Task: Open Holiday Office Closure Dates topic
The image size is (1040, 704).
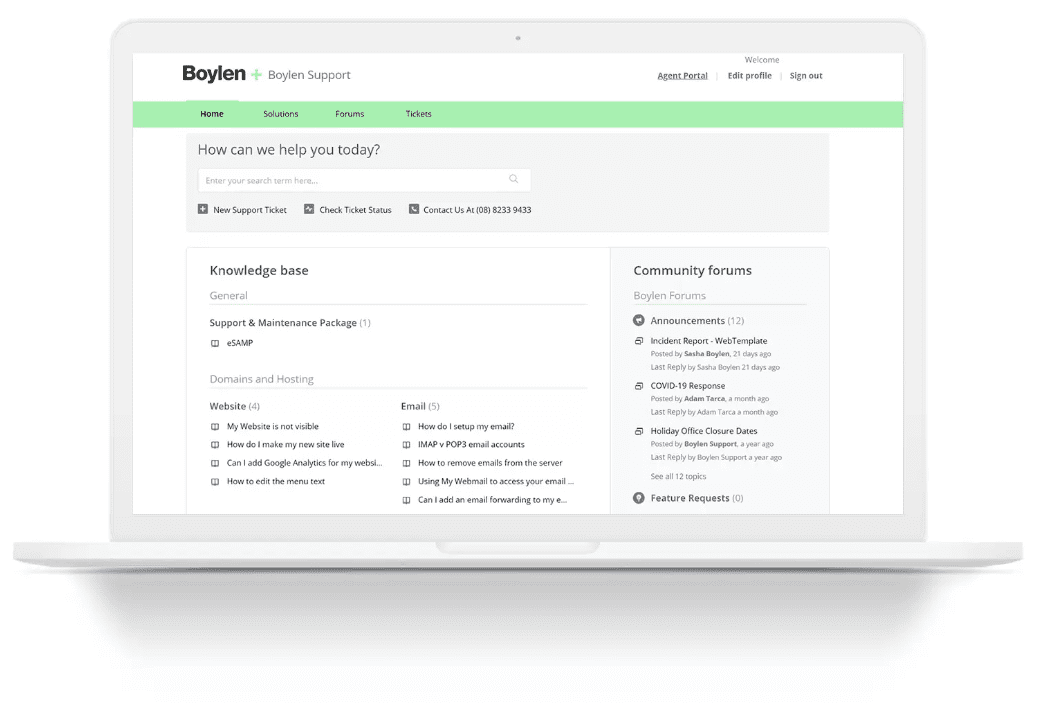Action: click(x=704, y=431)
